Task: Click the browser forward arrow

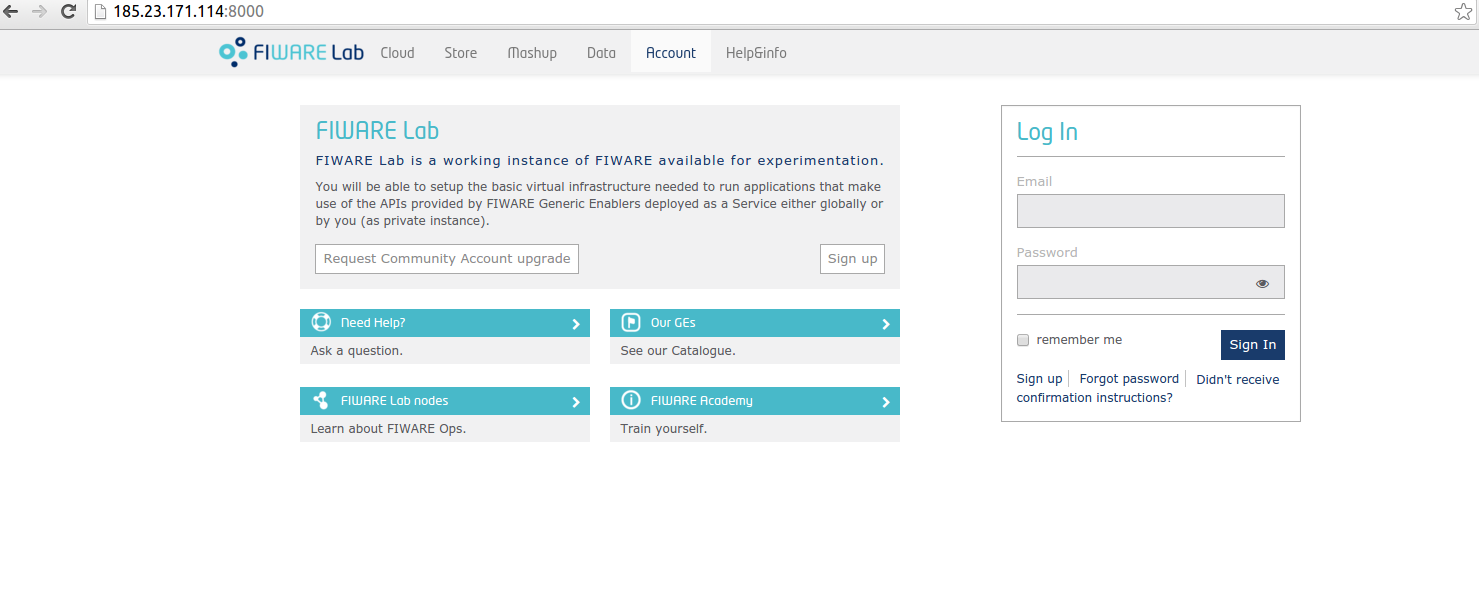Action: pyautogui.click(x=40, y=12)
